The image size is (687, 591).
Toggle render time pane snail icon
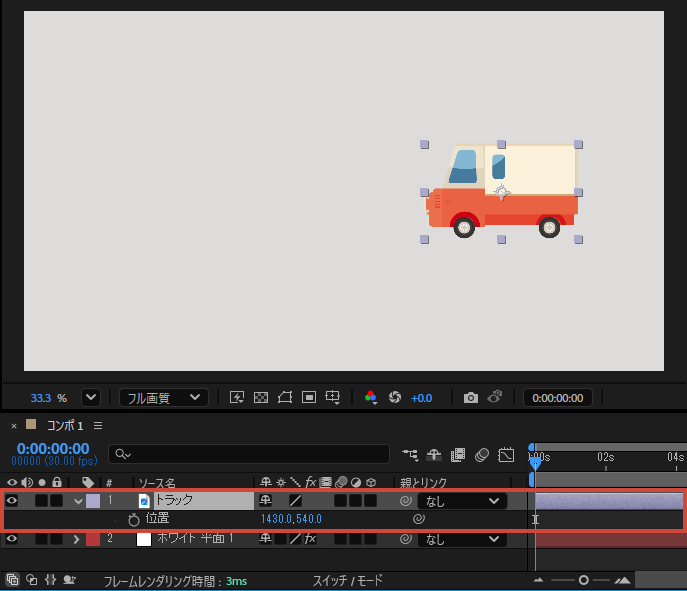pyautogui.click(x=69, y=580)
